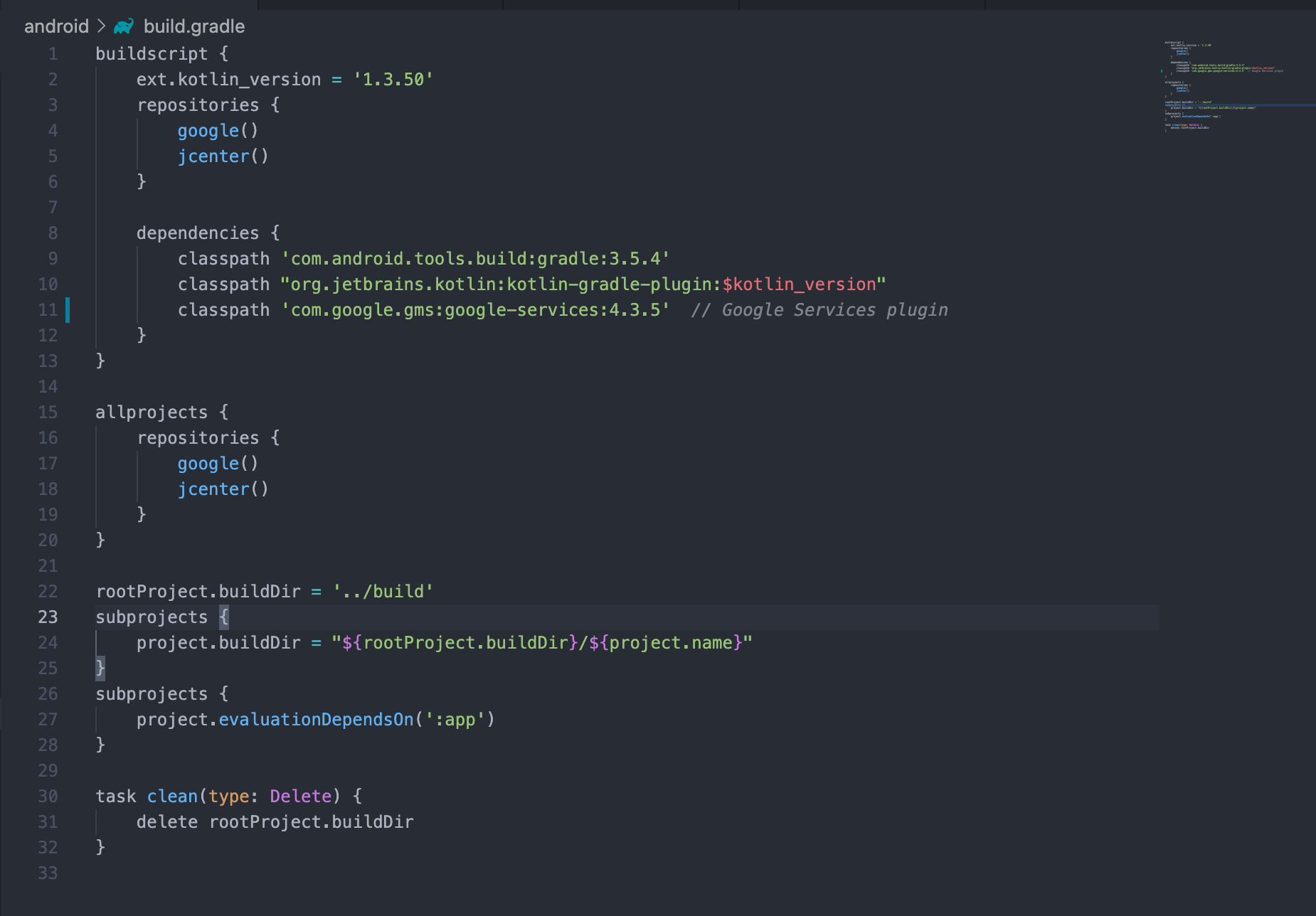
Task: Click the blue modification marker beside line 11
Action: tap(66, 309)
